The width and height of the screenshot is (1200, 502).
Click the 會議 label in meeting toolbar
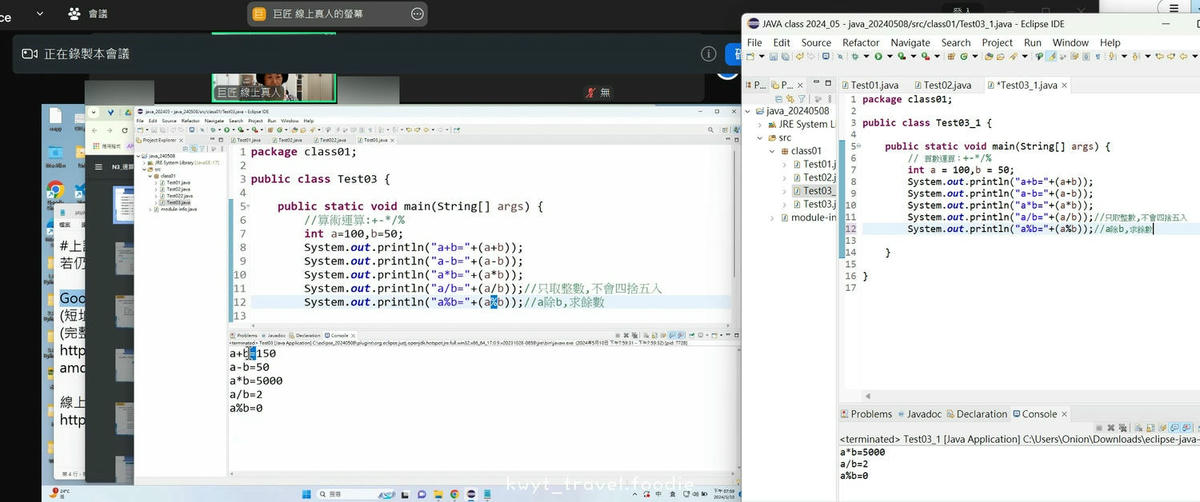98,13
